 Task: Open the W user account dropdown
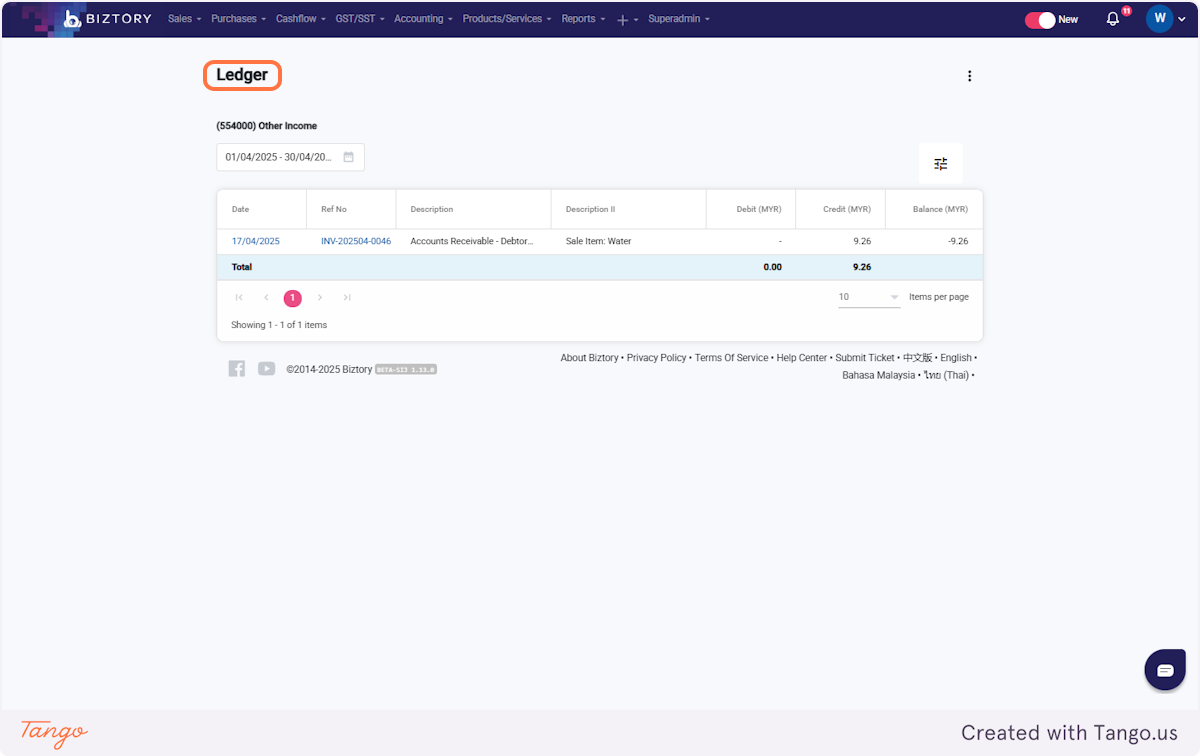pos(1166,19)
